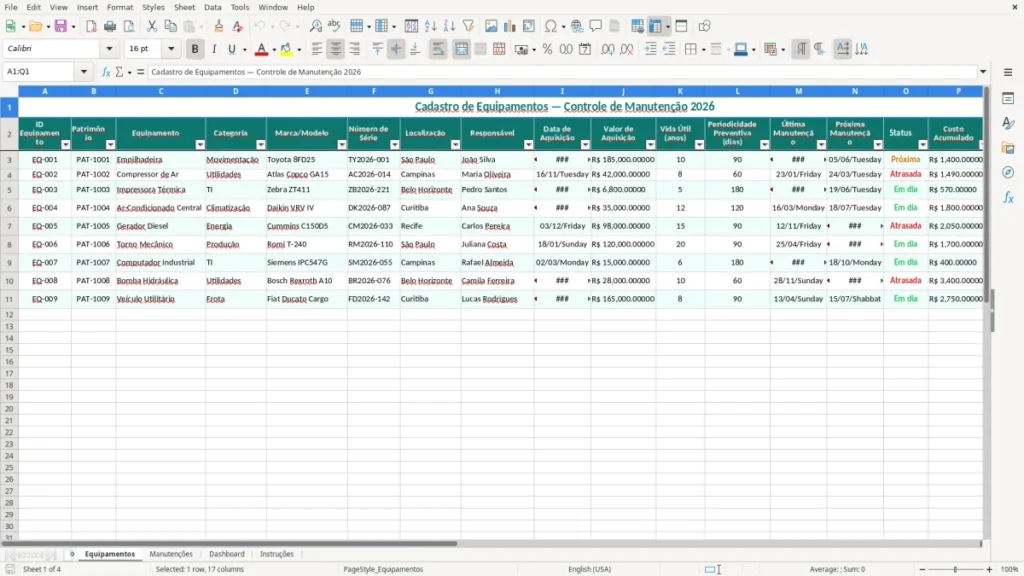The height and width of the screenshot is (576, 1024).
Task: Open the Equipamento column filter dropdown
Action: pyautogui.click(x=200, y=145)
